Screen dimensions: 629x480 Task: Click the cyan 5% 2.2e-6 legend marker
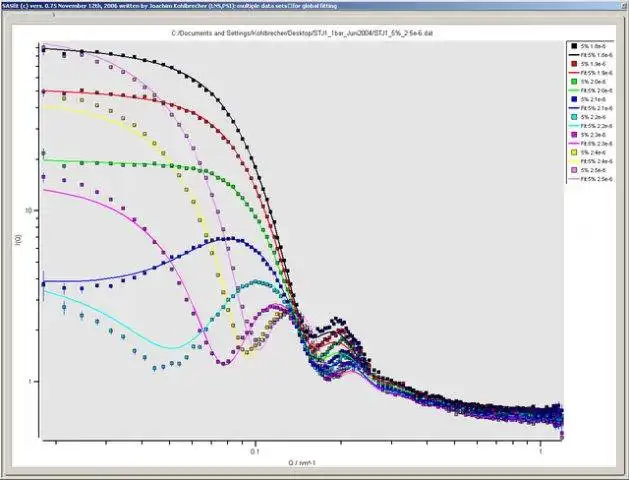click(x=574, y=117)
